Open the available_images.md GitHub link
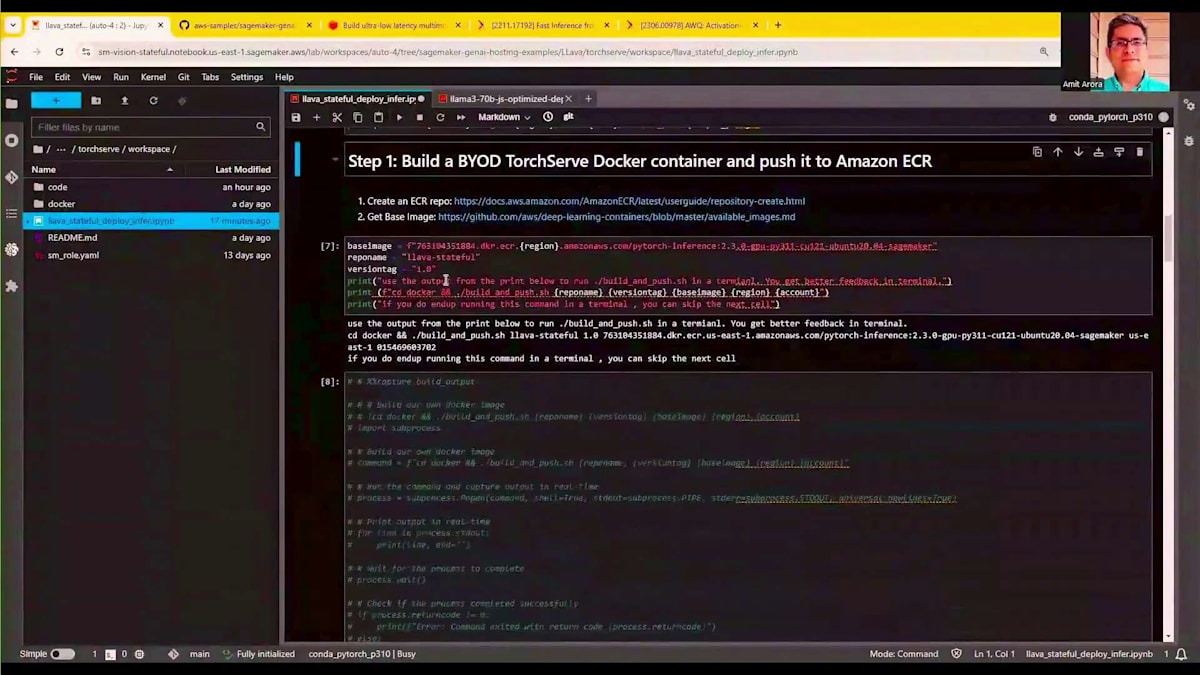Viewport: 1200px width, 675px height. (616, 217)
